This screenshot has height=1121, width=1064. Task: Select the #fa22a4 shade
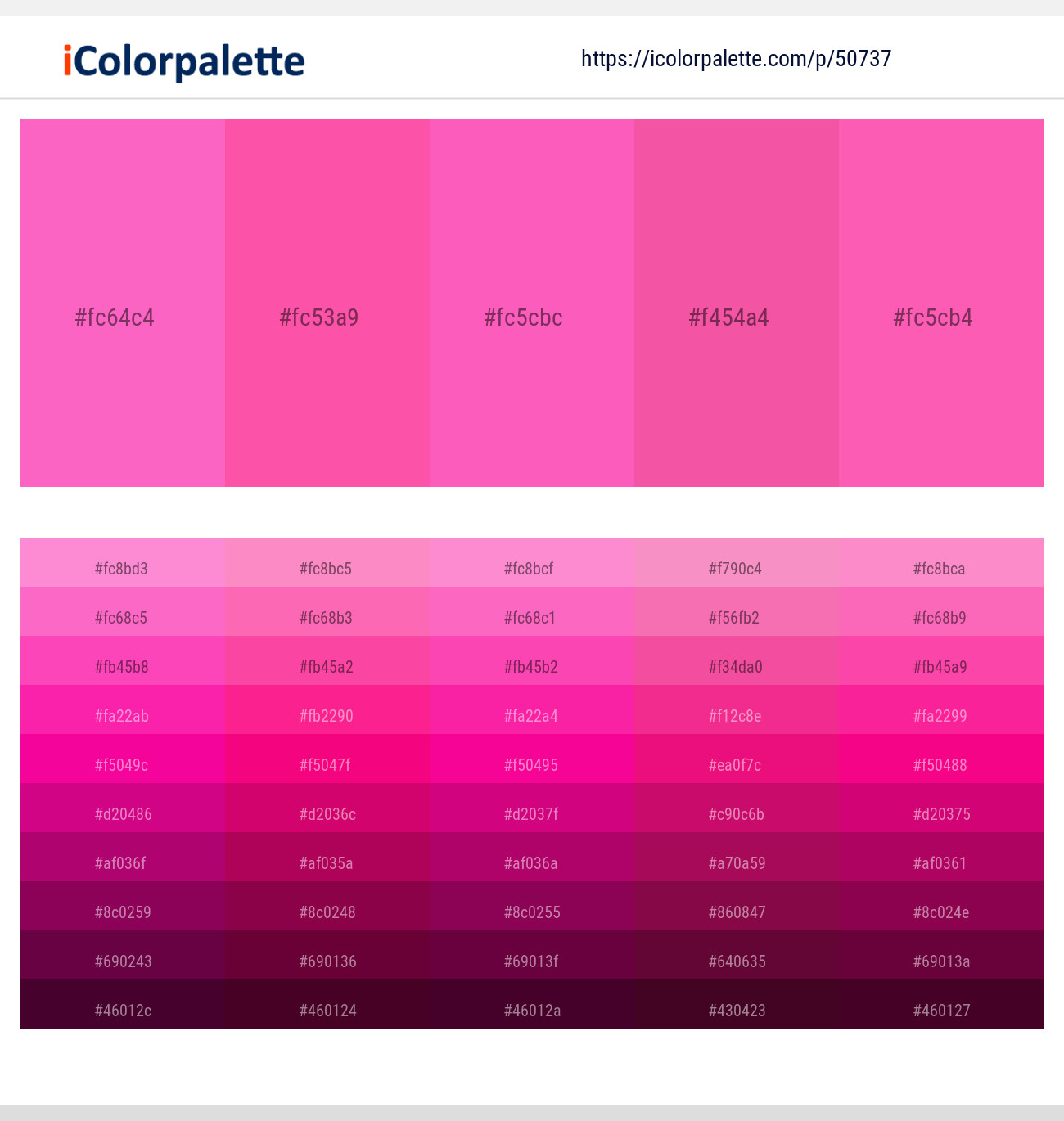[531, 715]
